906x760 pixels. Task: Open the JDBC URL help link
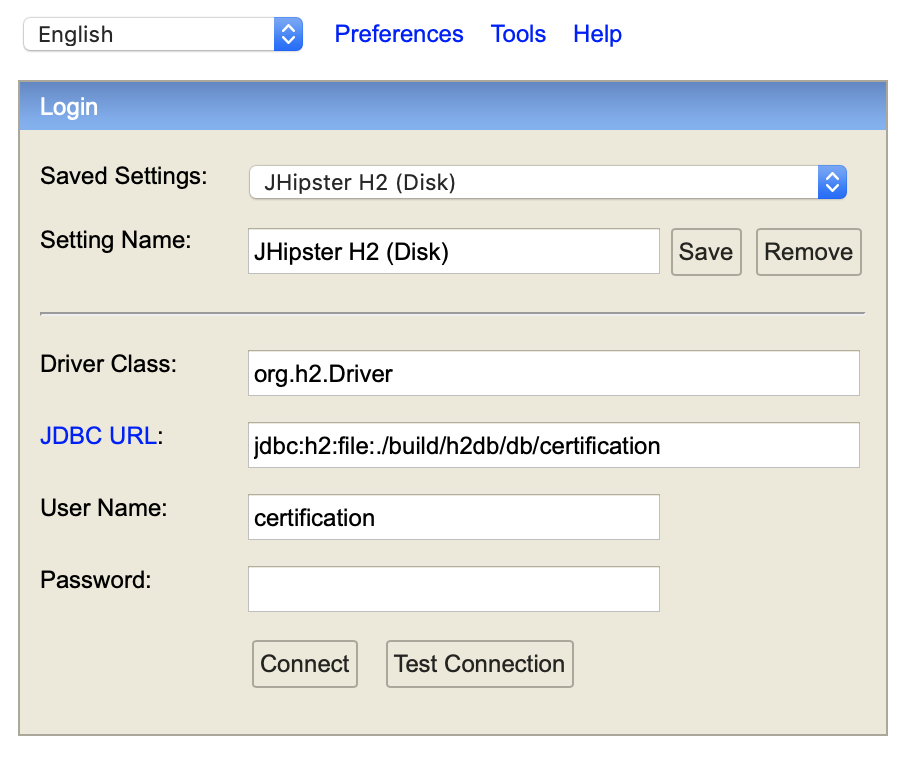pyautogui.click(x=98, y=436)
